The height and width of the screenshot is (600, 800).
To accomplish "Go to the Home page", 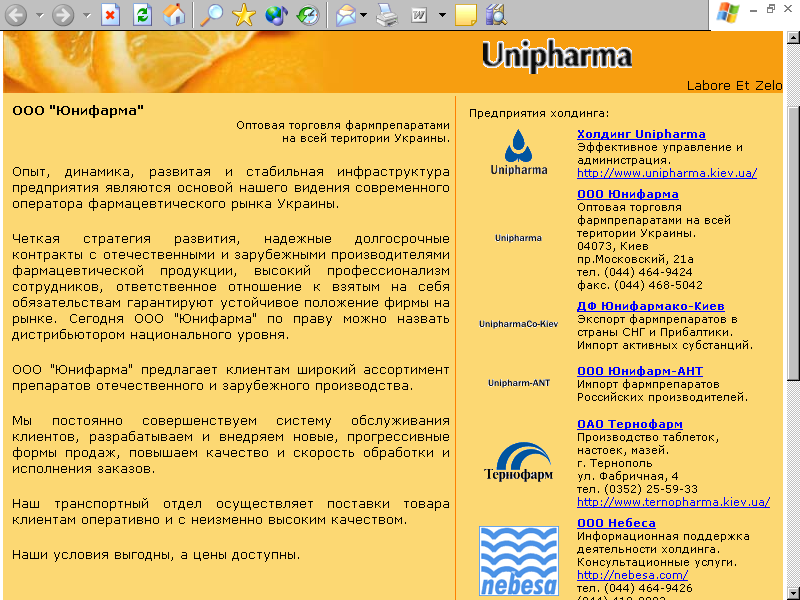I will pos(174,14).
